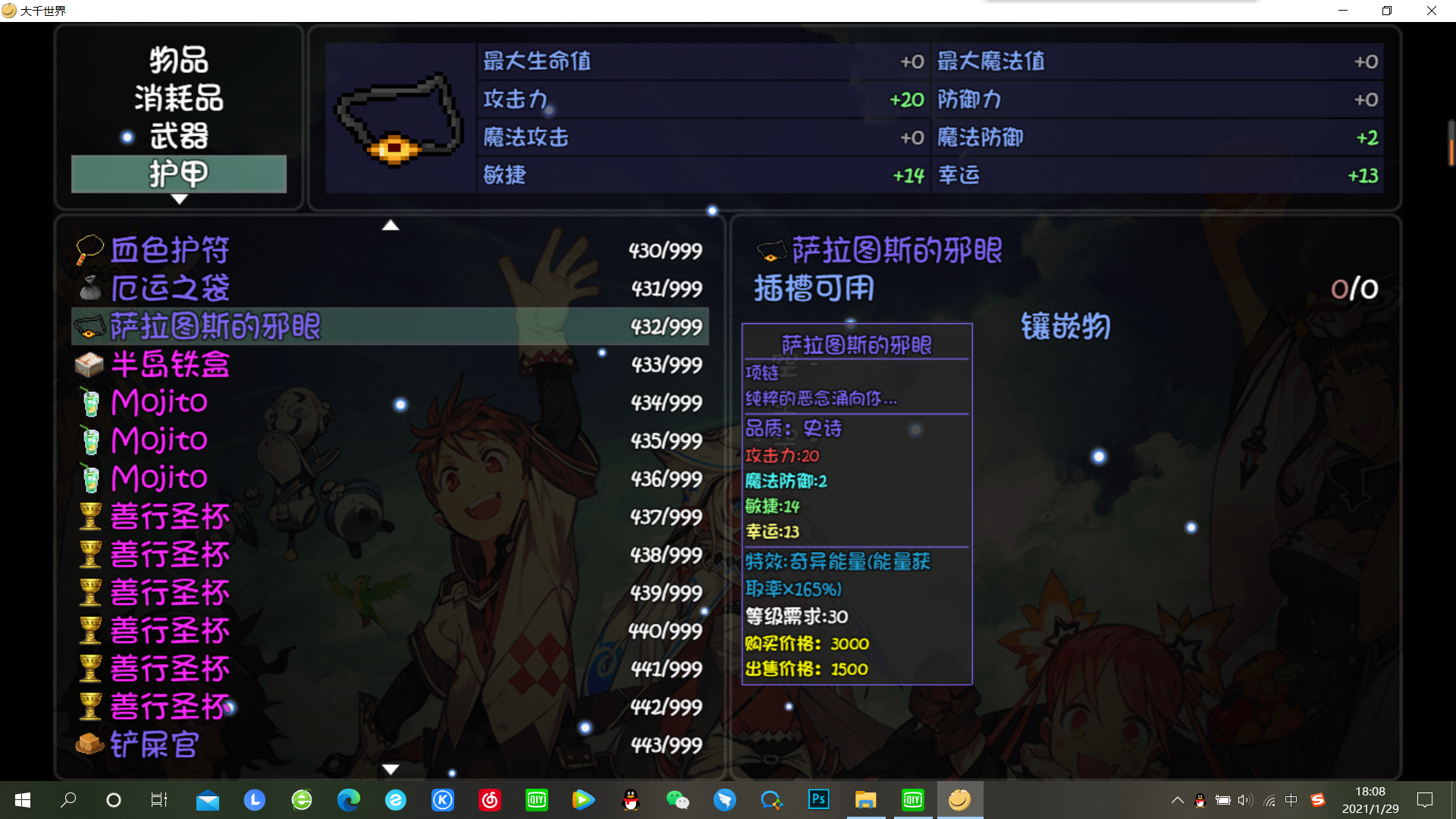The image size is (1456, 819).
Task: Click the up arrow above the item list
Action: tap(391, 225)
